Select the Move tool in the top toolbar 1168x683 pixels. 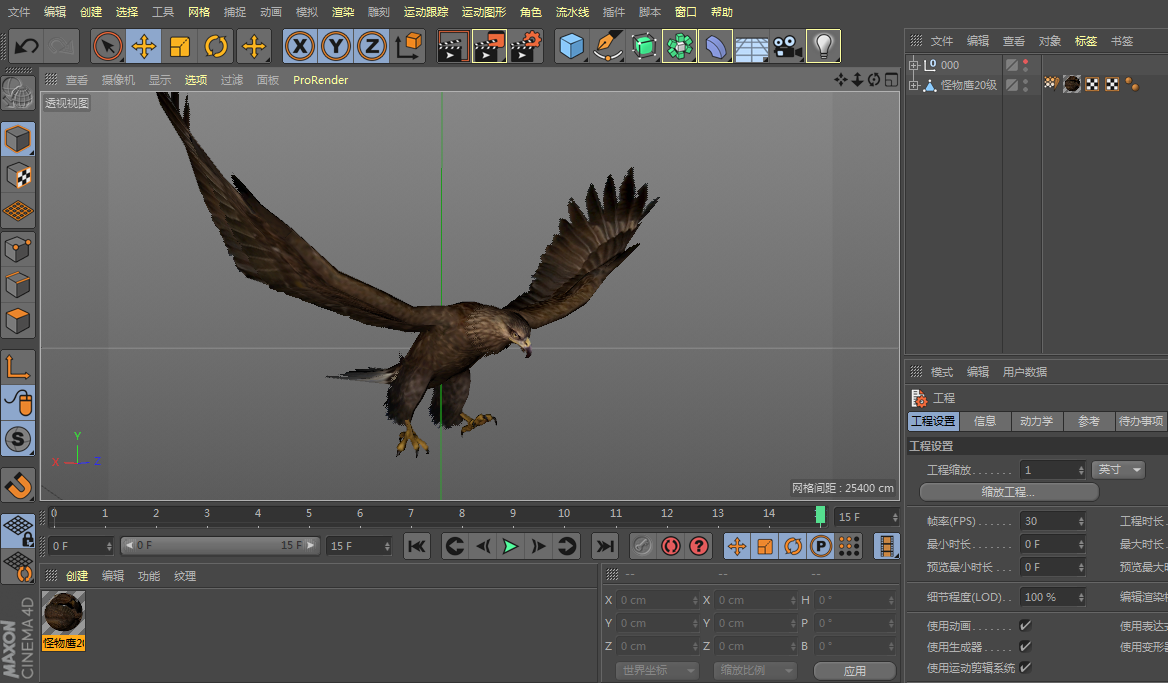pos(144,46)
